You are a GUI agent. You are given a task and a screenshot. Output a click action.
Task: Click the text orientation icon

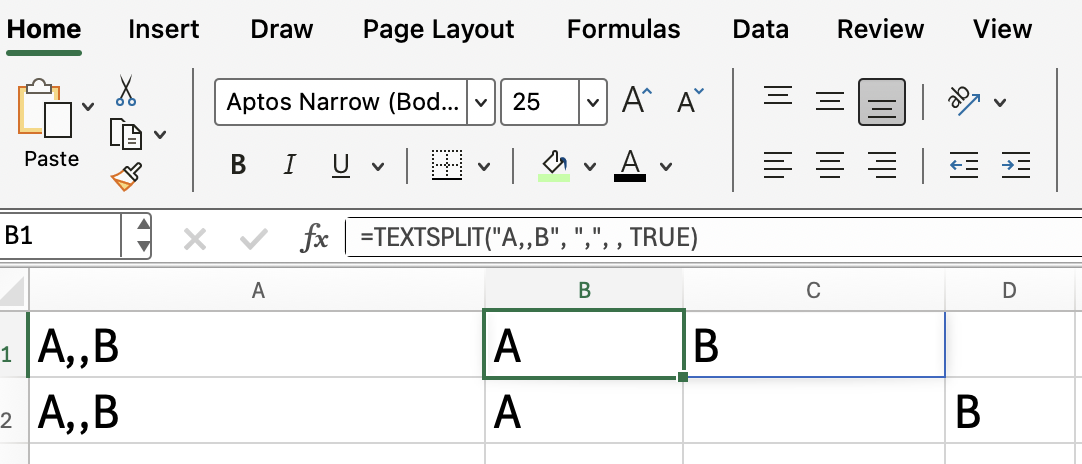pyautogui.click(x=965, y=102)
